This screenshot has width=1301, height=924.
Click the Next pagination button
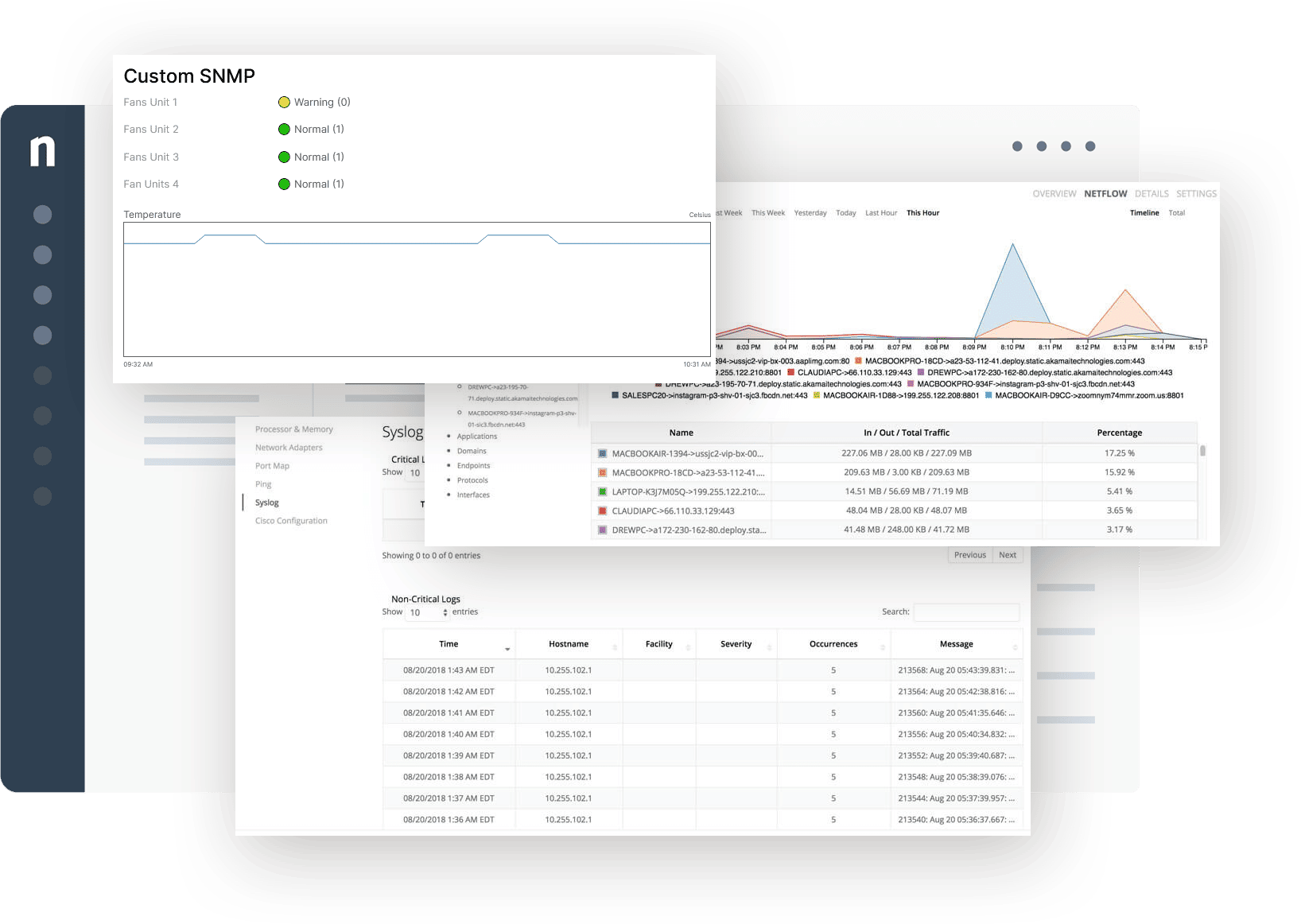point(1008,554)
